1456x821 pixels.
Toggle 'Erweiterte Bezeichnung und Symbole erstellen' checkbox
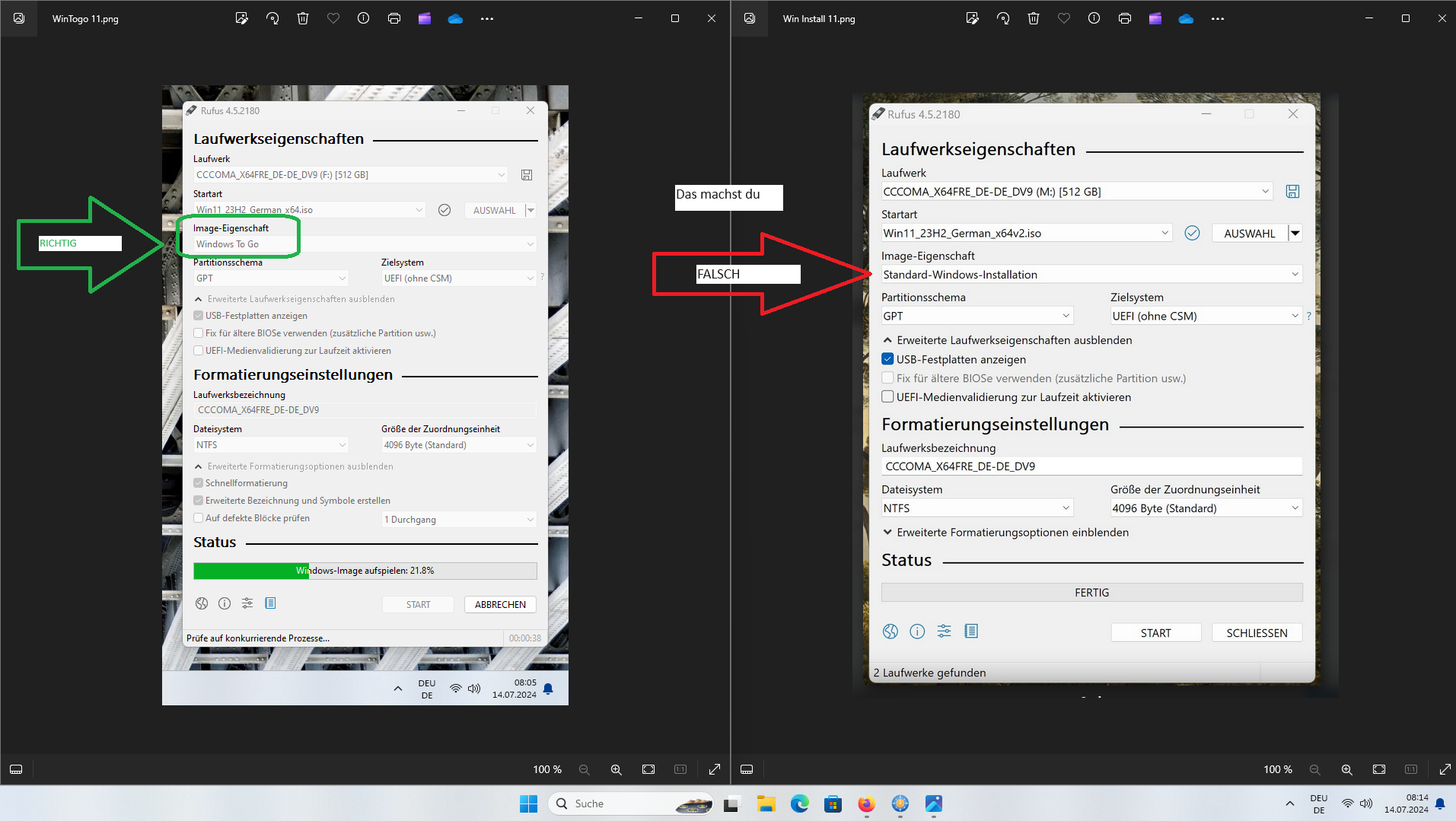(x=198, y=501)
